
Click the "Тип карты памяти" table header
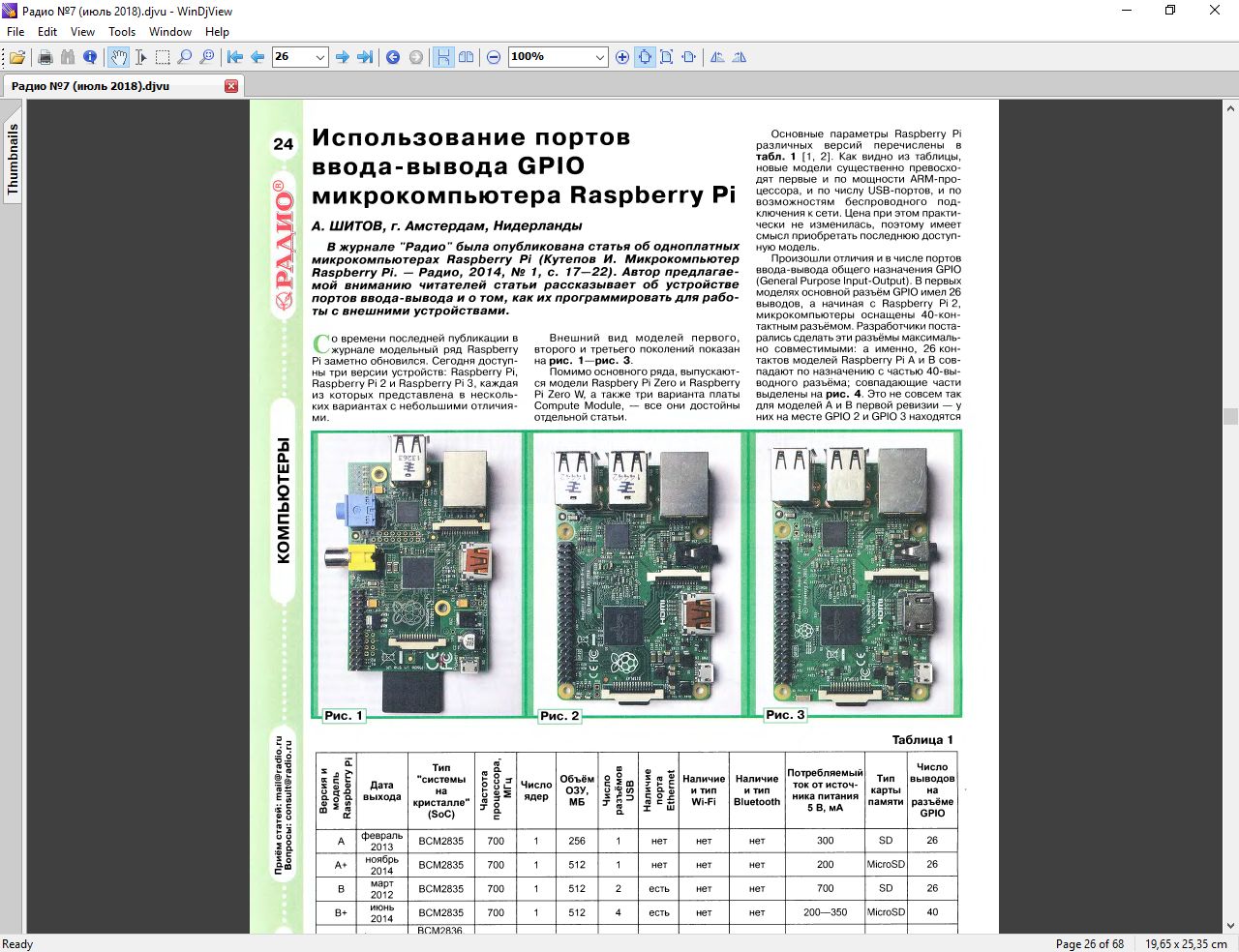tap(886, 790)
